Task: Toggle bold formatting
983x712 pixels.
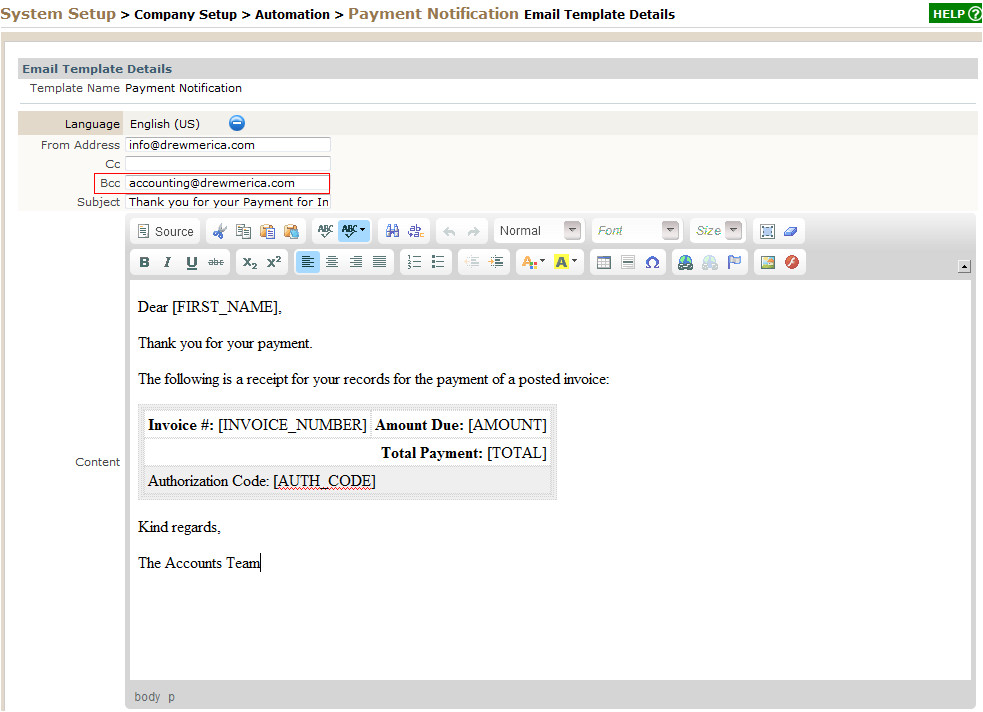Action: [144, 263]
